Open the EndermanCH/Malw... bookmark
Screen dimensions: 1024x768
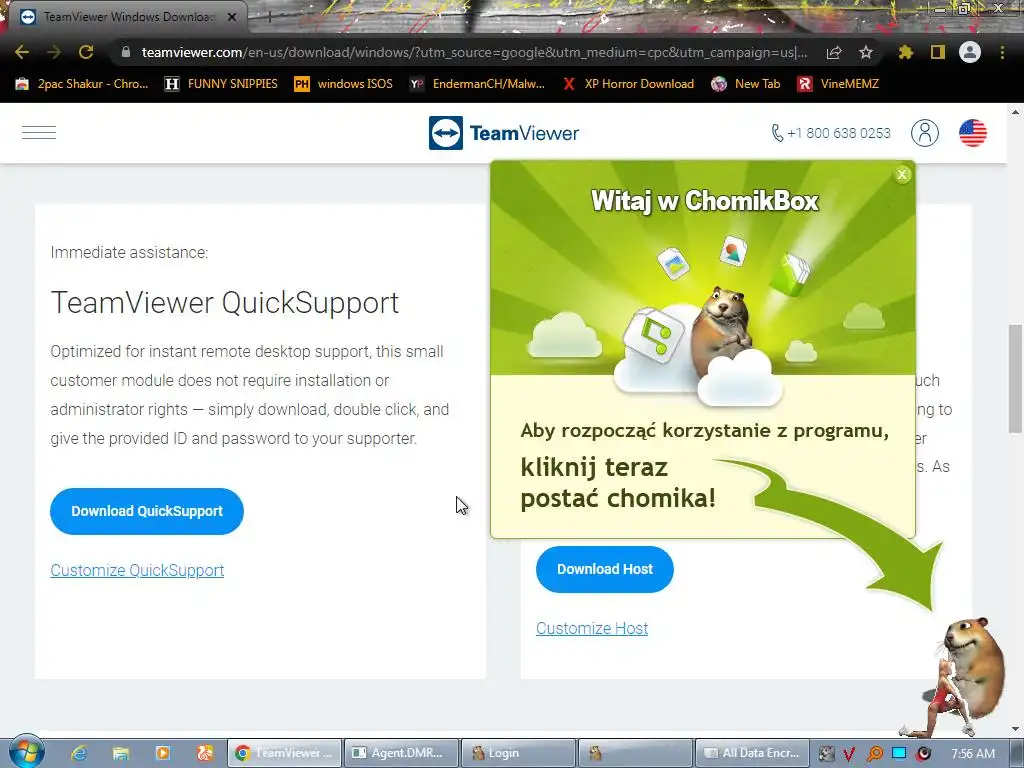point(477,84)
